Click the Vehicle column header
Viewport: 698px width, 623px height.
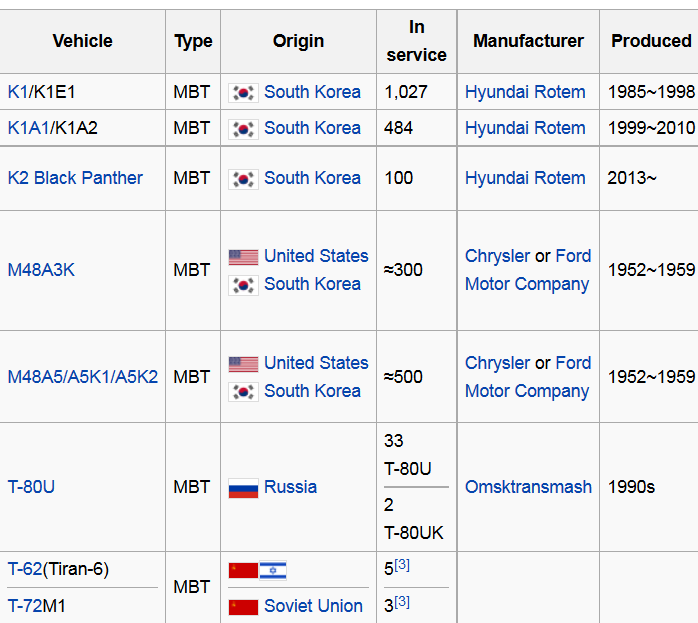pyautogui.click(x=82, y=41)
